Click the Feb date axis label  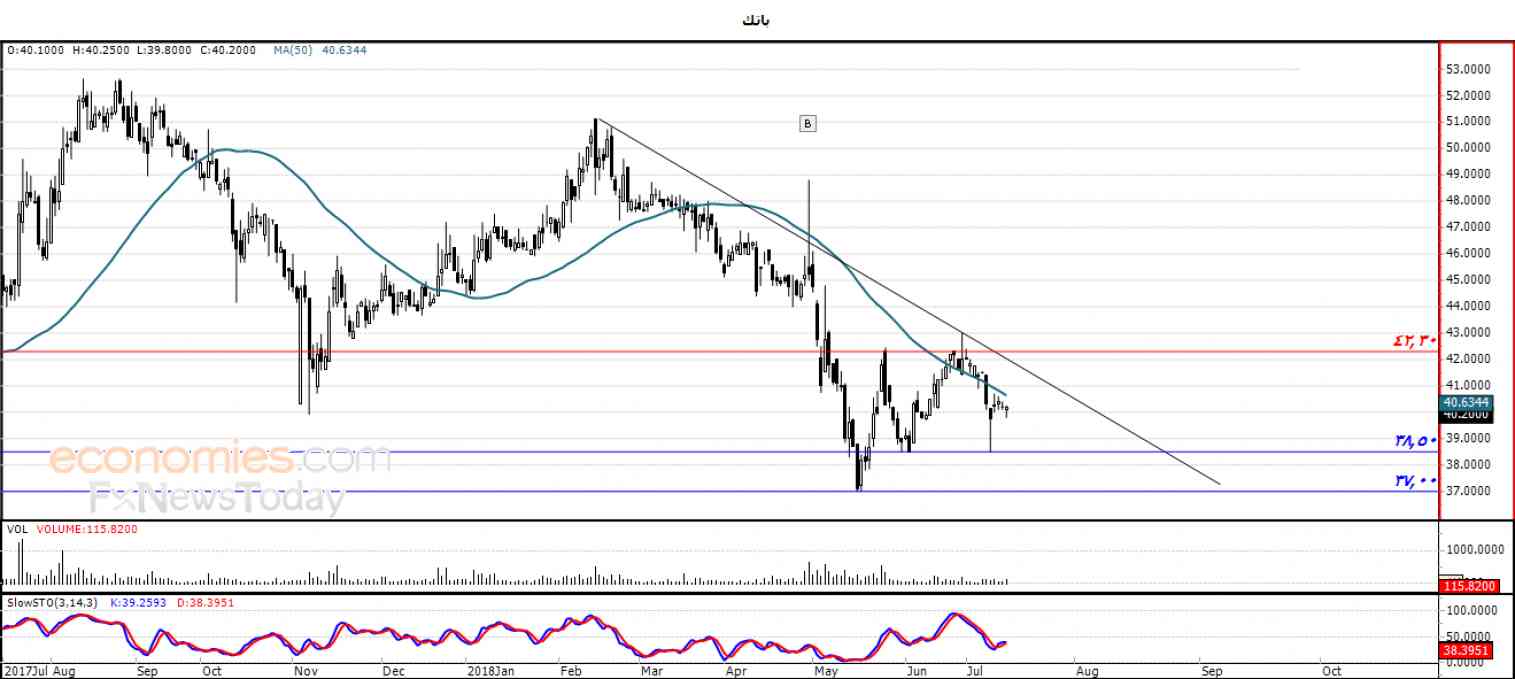pos(570,670)
